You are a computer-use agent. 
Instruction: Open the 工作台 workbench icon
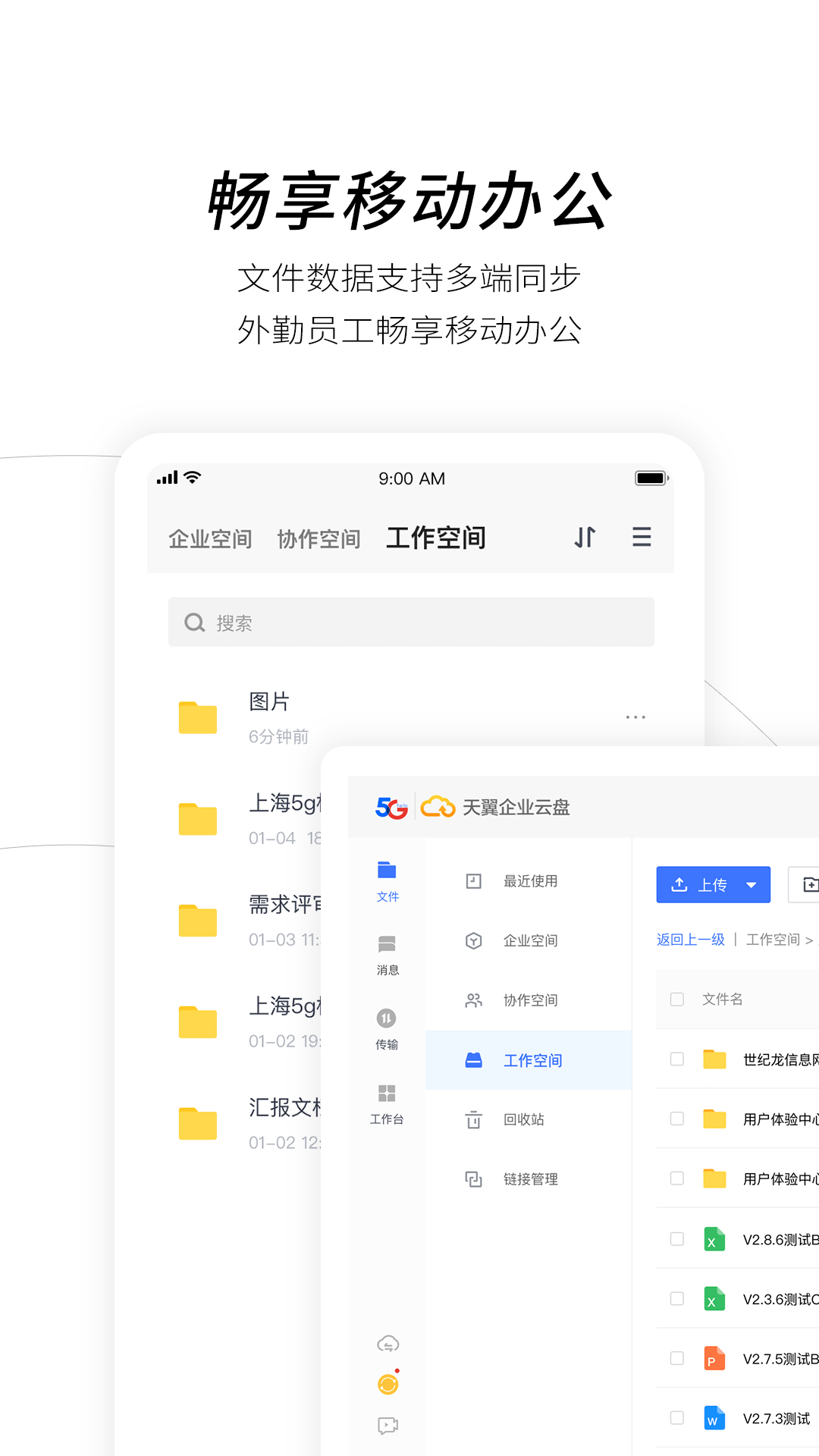point(387,1103)
